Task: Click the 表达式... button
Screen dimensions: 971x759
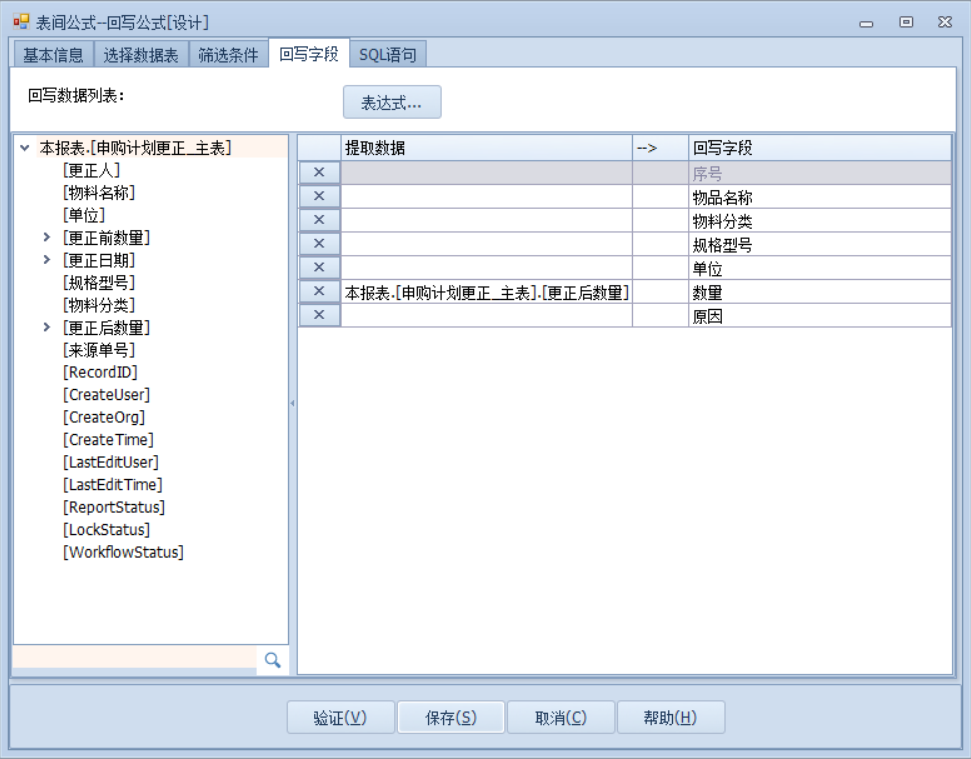Action: coord(391,102)
